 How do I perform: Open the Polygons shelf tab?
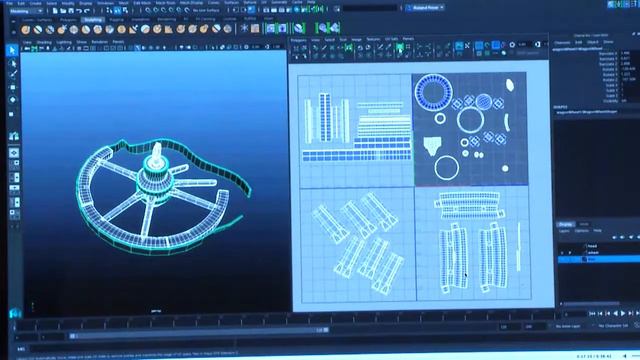click(68, 20)
